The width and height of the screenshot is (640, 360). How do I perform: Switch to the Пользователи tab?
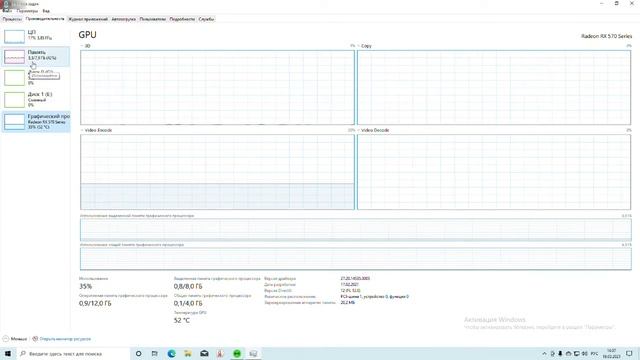pos(153,19)
